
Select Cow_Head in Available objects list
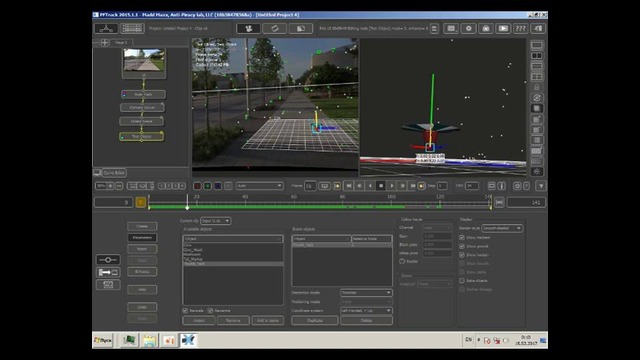193,250
